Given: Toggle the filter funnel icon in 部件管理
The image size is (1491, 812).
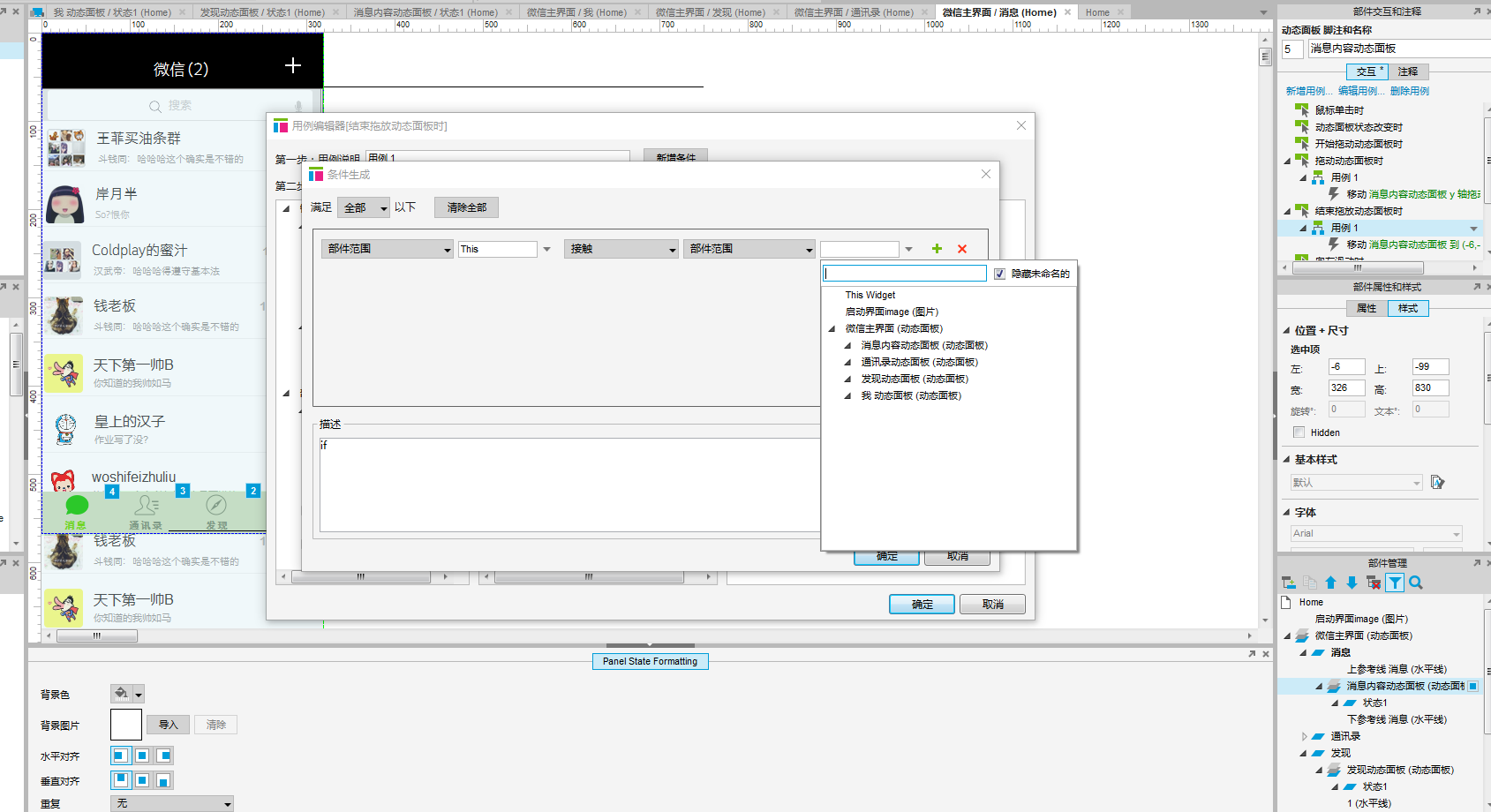Looking at the screenshot, I should pyautogui.click(x=1395, y=583).
